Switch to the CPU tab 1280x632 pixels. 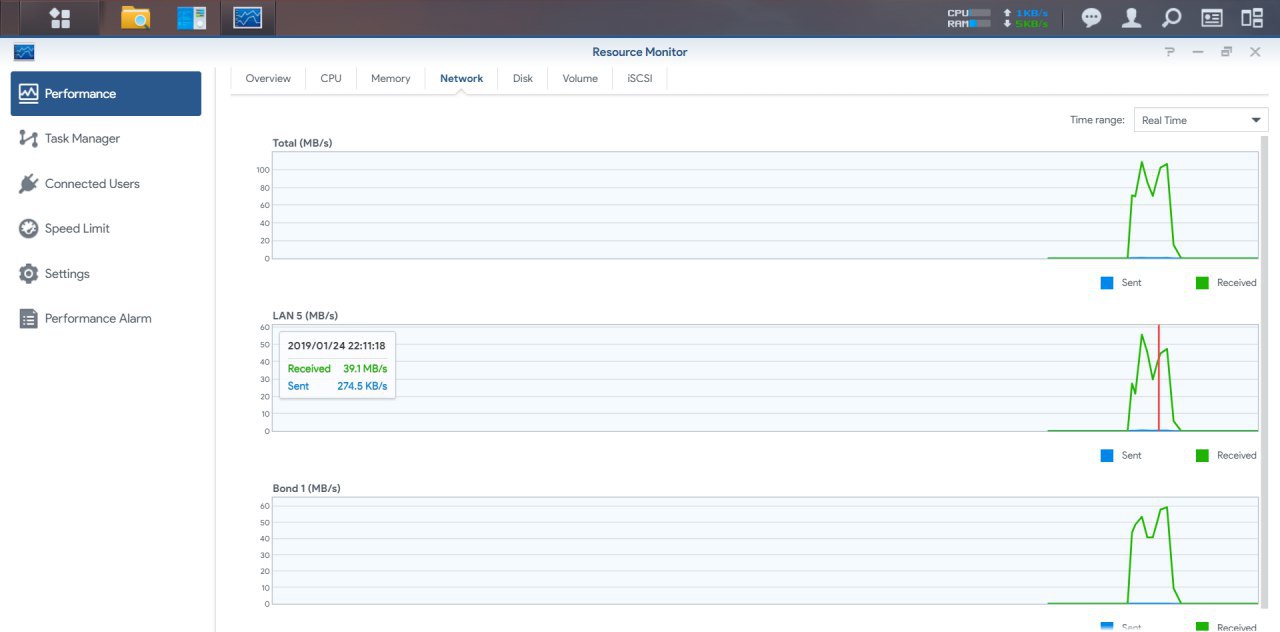tap(331, 78)
